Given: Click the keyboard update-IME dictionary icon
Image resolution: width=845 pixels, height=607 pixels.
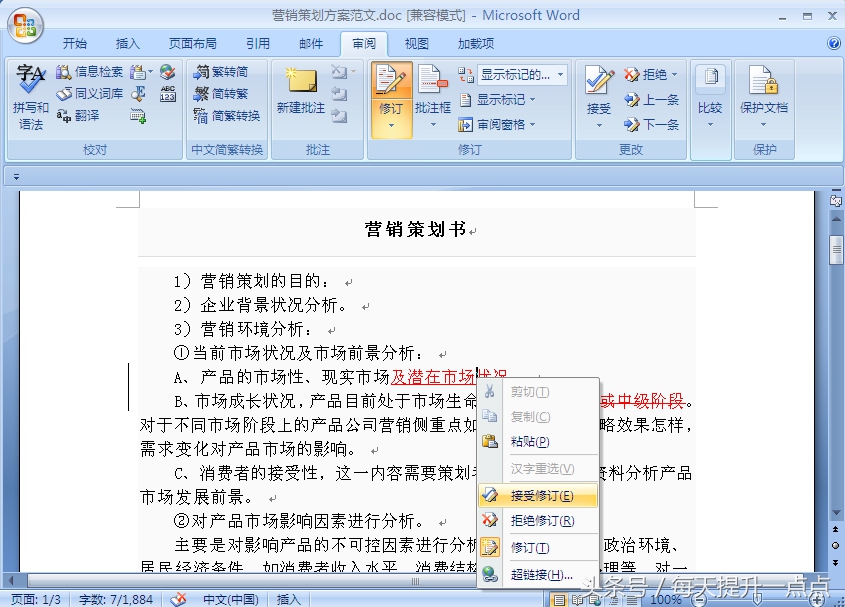Looking at the screenshot, I should (x=138, y=115).
